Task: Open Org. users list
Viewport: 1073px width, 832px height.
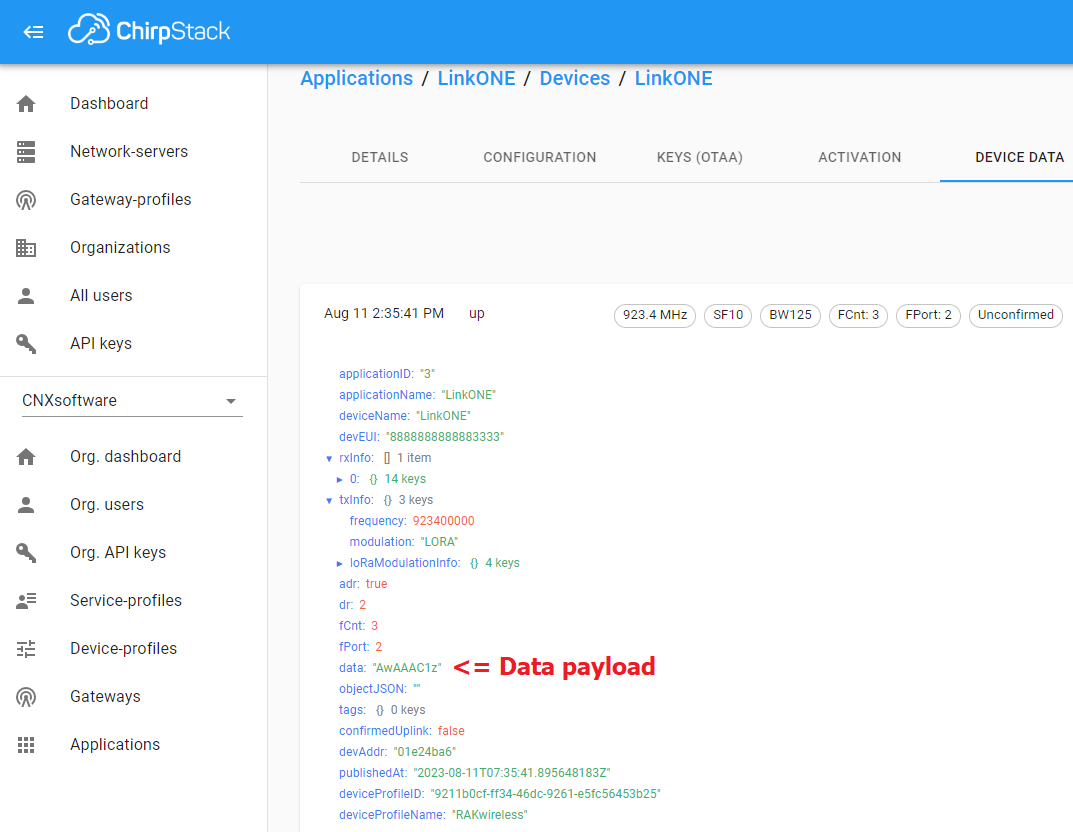Action: click(107, 504)
